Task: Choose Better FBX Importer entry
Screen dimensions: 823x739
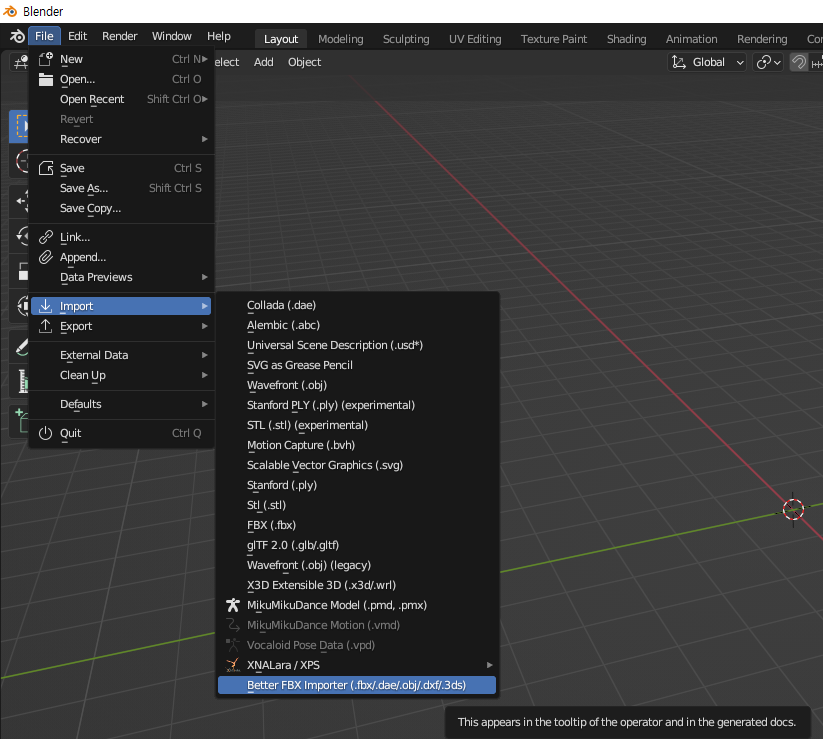Action: pos(357,685)
